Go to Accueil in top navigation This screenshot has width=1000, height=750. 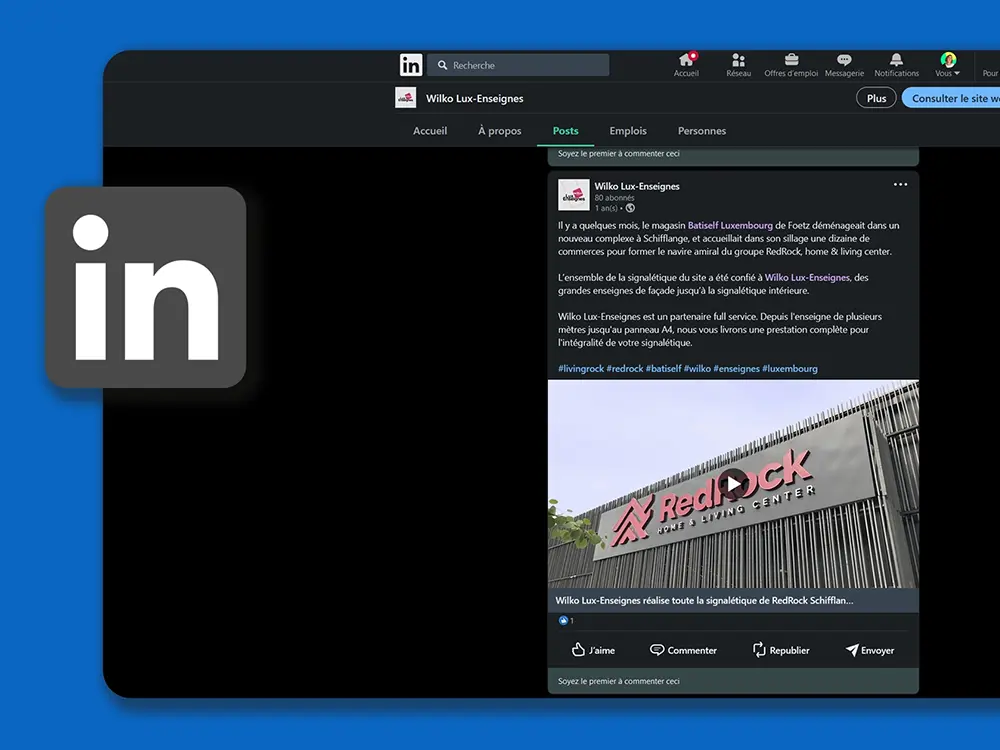(686, 65)
